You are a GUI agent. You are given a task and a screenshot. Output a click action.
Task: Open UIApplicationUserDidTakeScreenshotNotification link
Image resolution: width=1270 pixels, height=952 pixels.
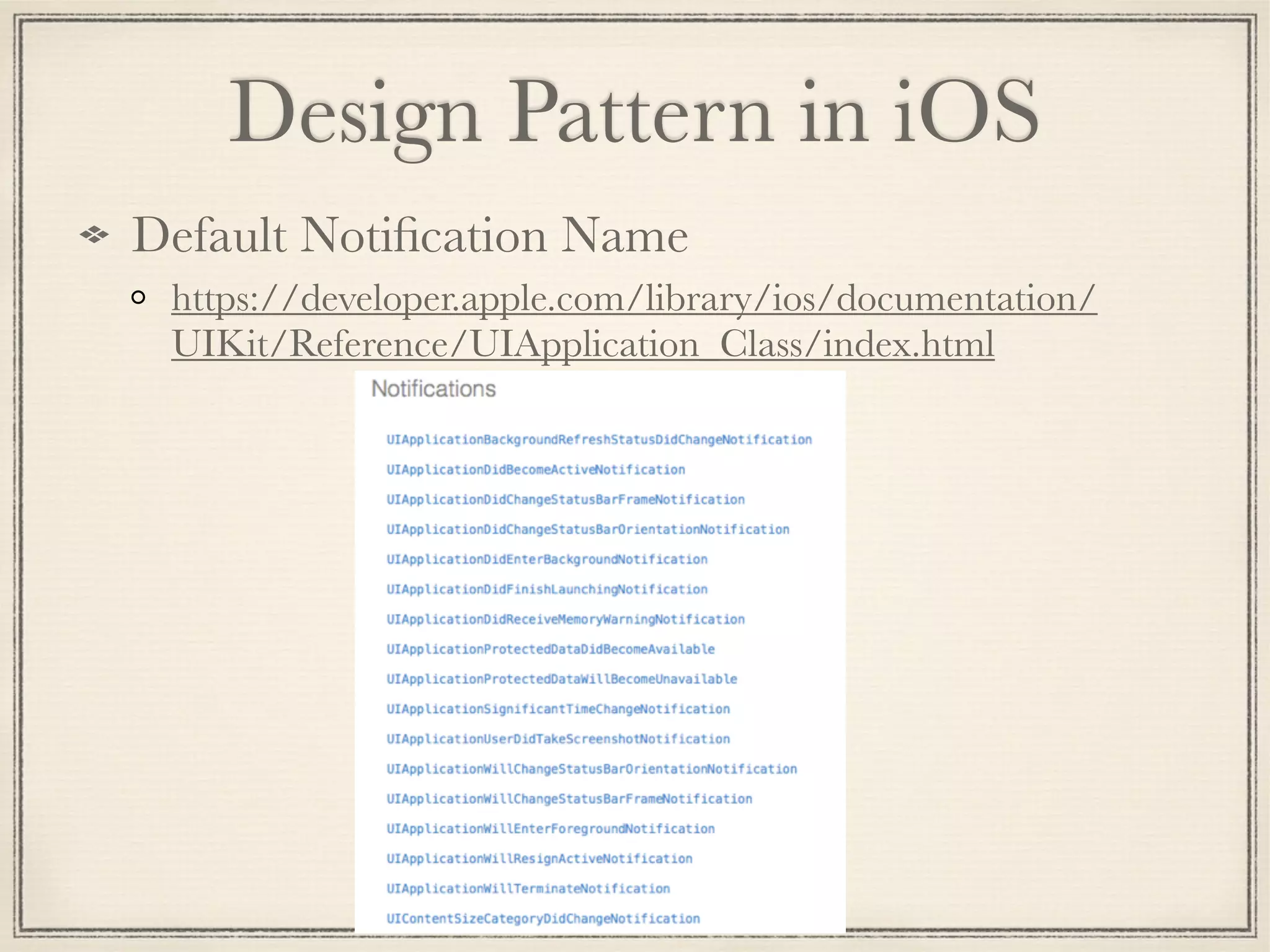[558, 739]
